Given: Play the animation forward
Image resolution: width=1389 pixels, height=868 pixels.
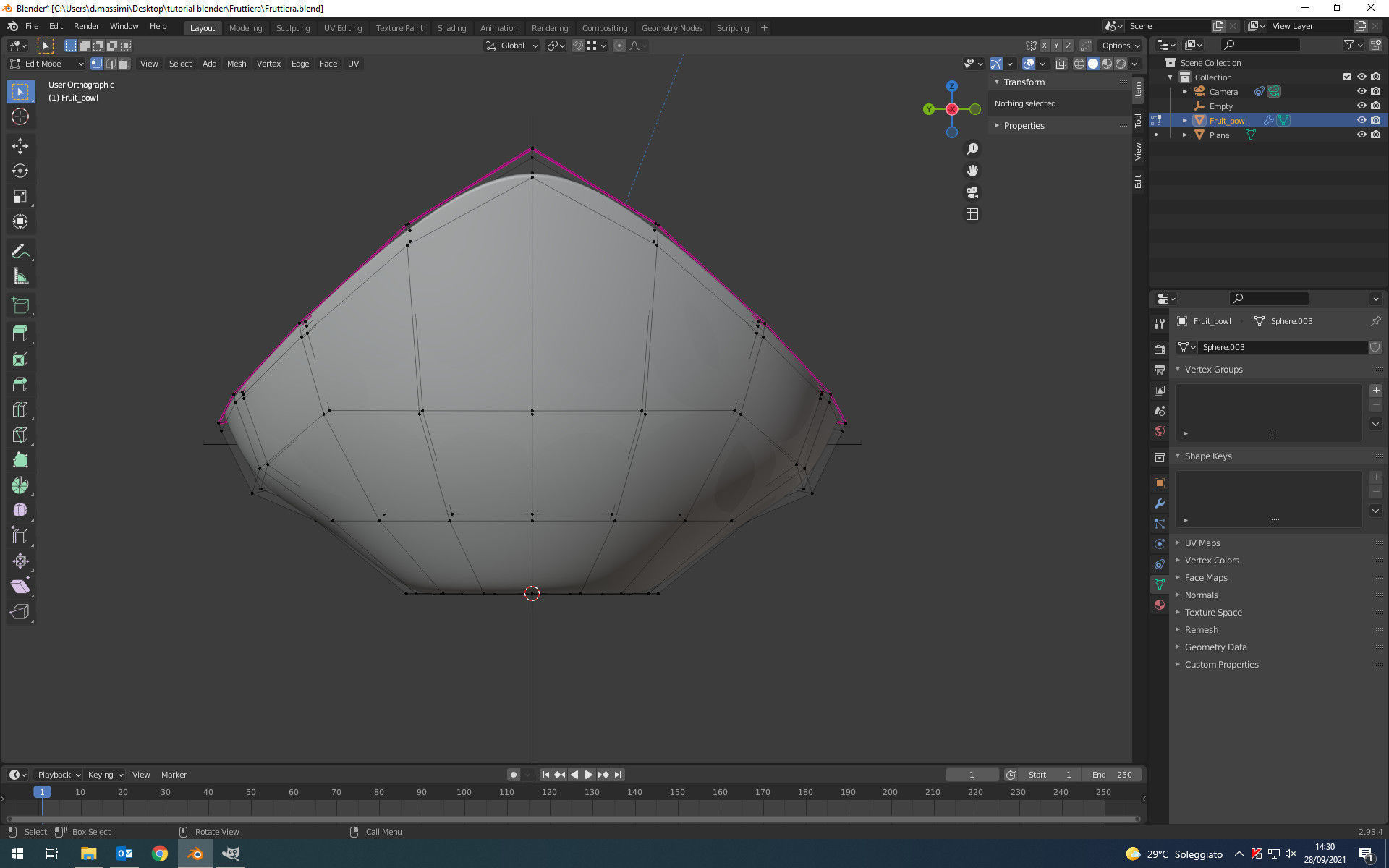Looking at the screenshot, I should pos(589,775).
